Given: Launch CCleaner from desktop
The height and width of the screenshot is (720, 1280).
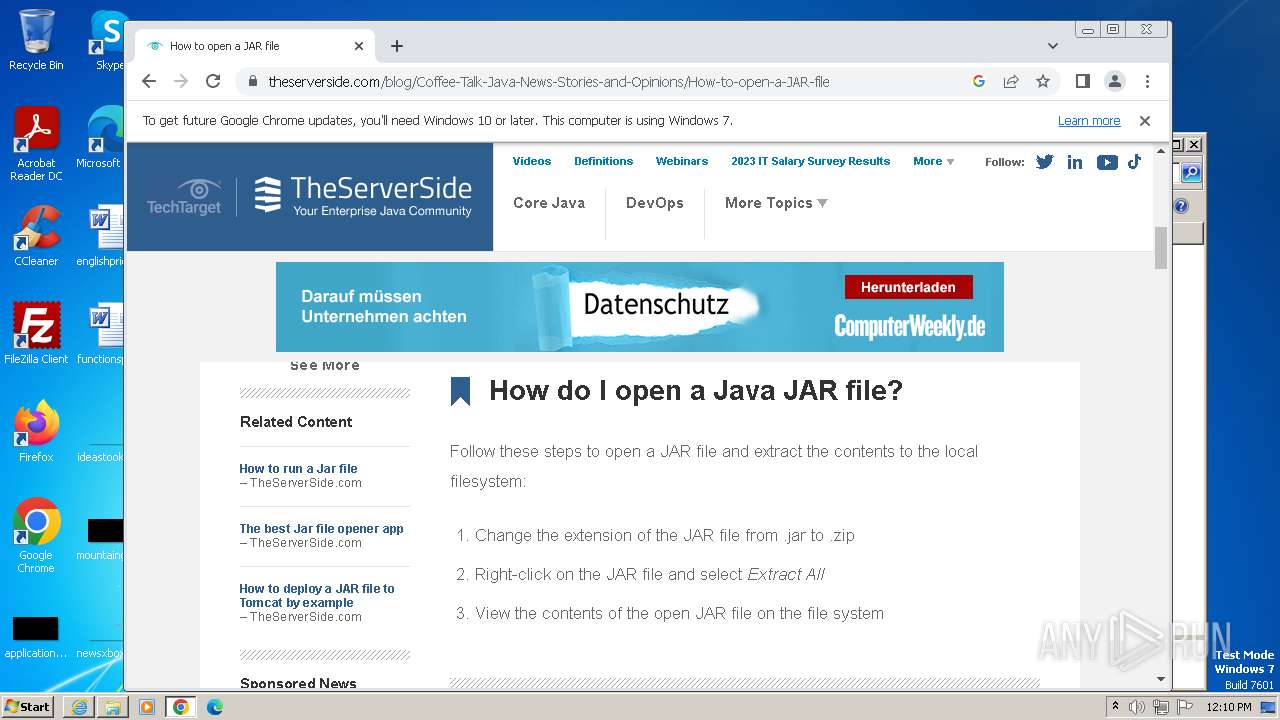Looking at the screenshot, I should coord(36,236).
